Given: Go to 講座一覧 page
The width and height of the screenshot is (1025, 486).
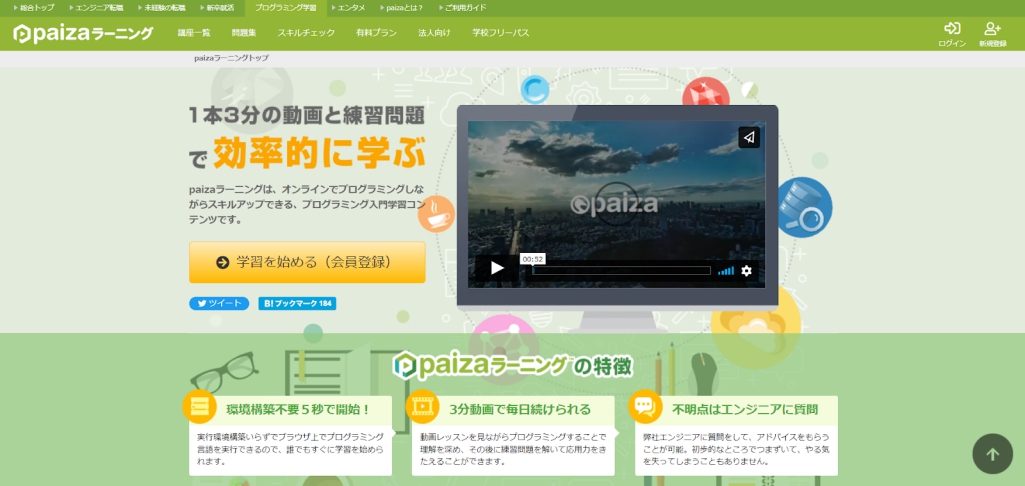Looking at the screenshot, I should 194,33.
